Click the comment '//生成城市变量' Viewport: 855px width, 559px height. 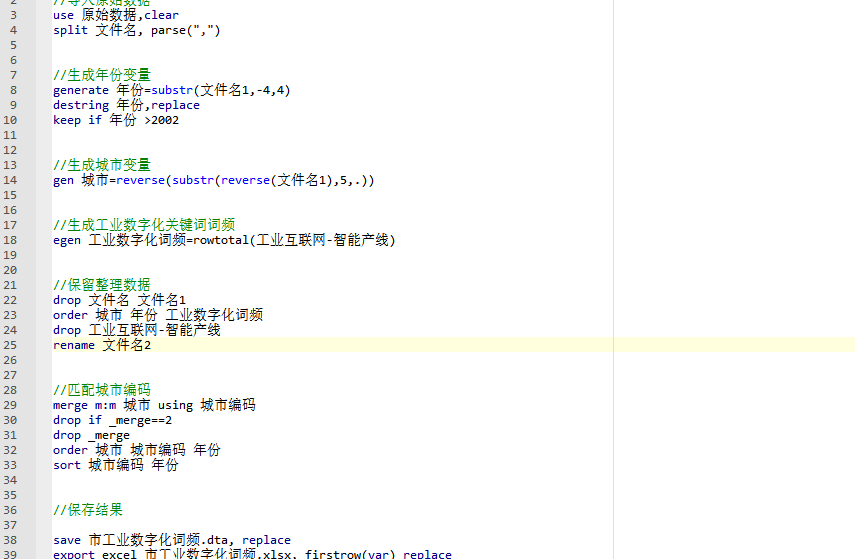(x=102, y=165)
